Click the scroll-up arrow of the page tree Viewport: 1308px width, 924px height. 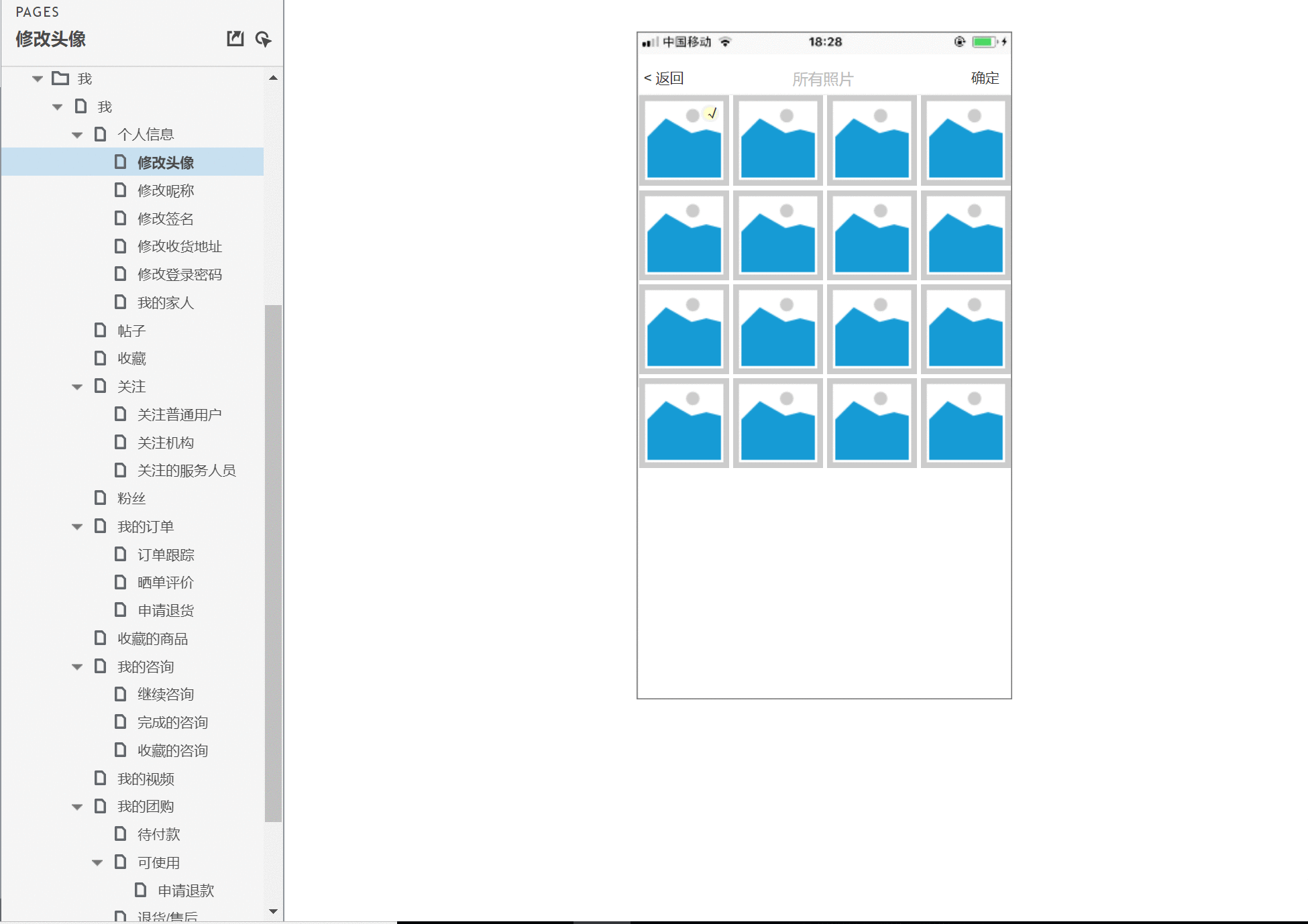[x=273, y=78]
